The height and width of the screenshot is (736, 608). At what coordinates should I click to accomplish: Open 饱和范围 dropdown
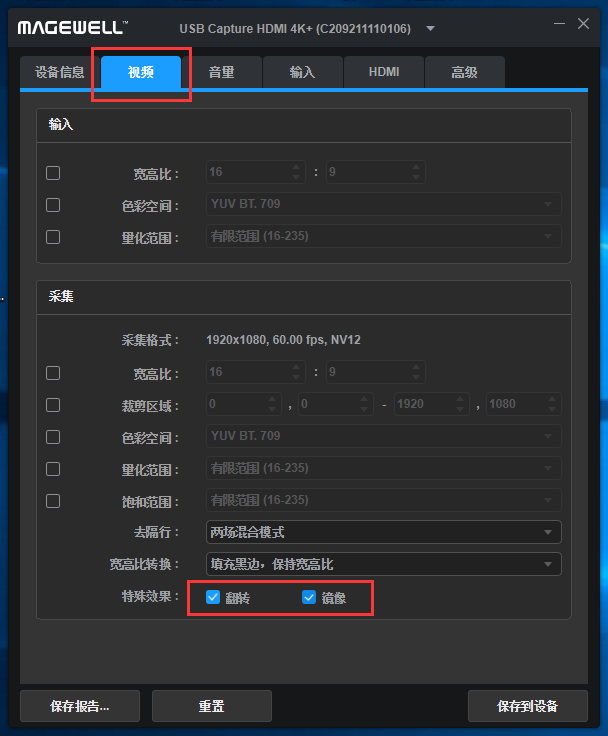point(384,500)
